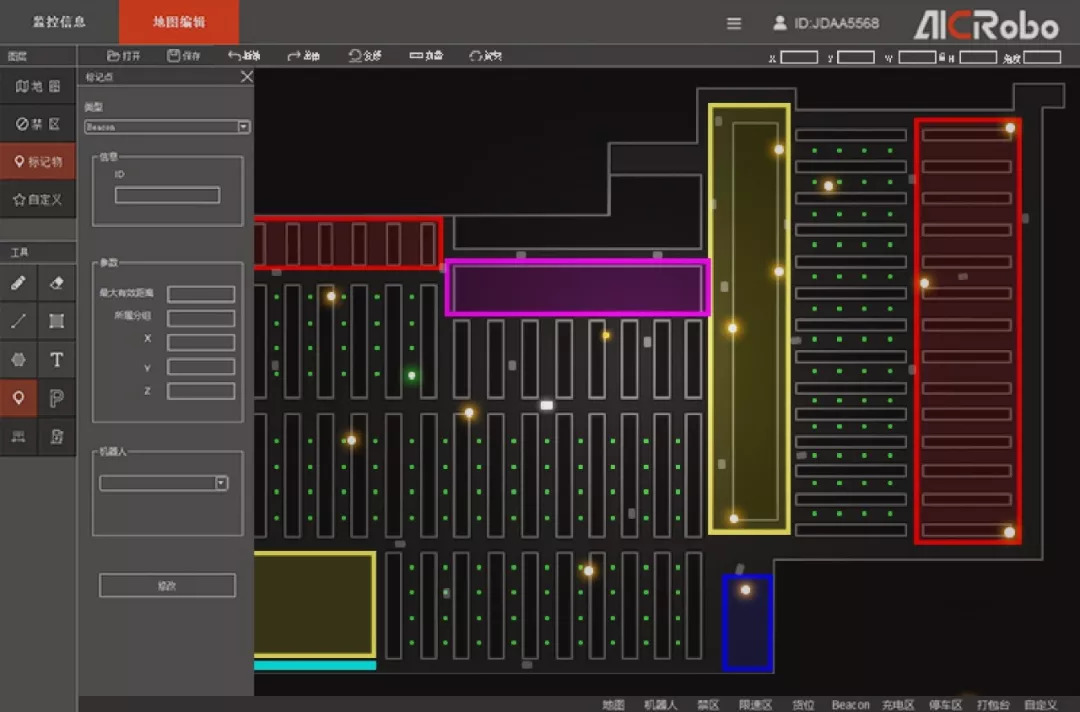
Task: Click the 保存 save toolbar button
Action: coord(184,56)
